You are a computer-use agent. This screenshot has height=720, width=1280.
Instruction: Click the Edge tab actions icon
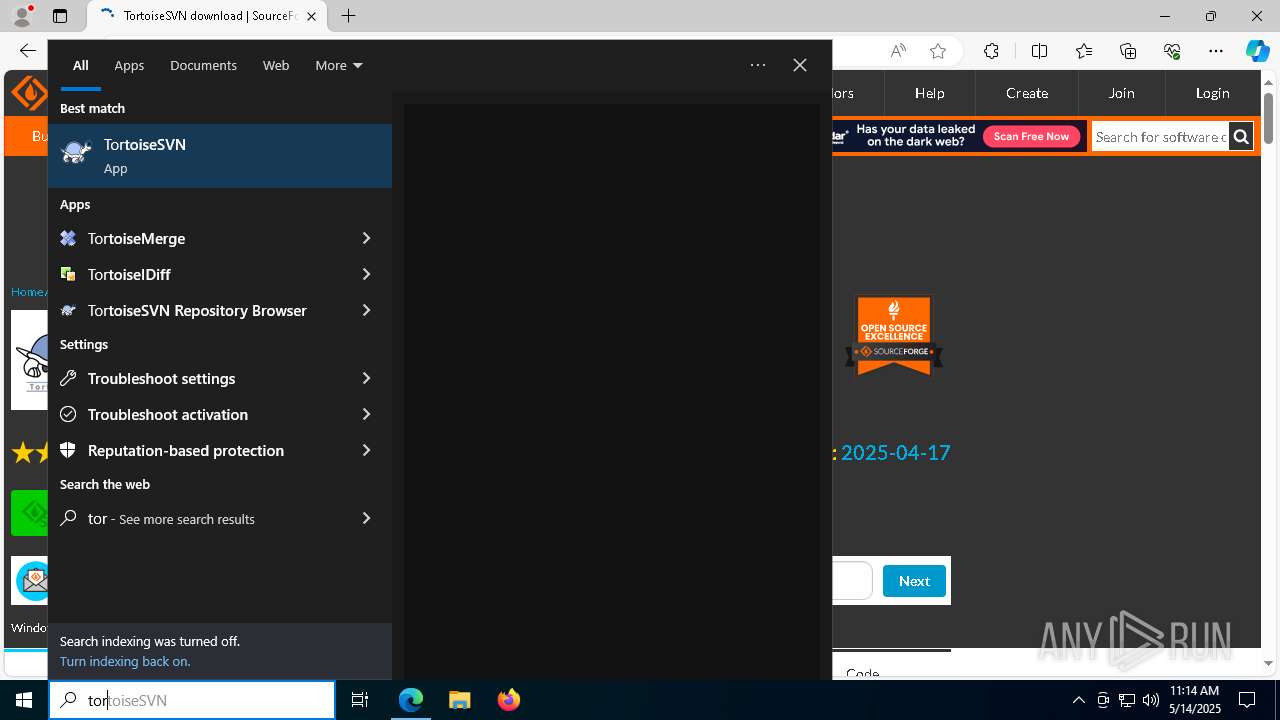(60, 16)
